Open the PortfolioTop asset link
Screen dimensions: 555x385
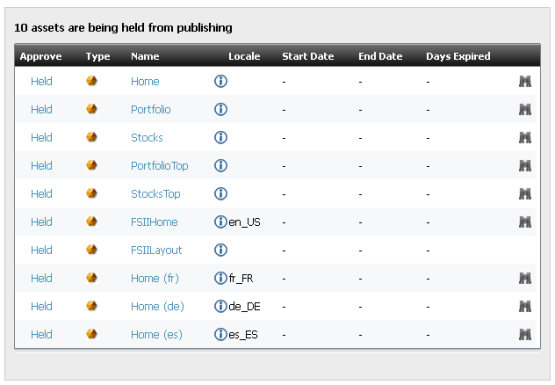pos(160,166)
